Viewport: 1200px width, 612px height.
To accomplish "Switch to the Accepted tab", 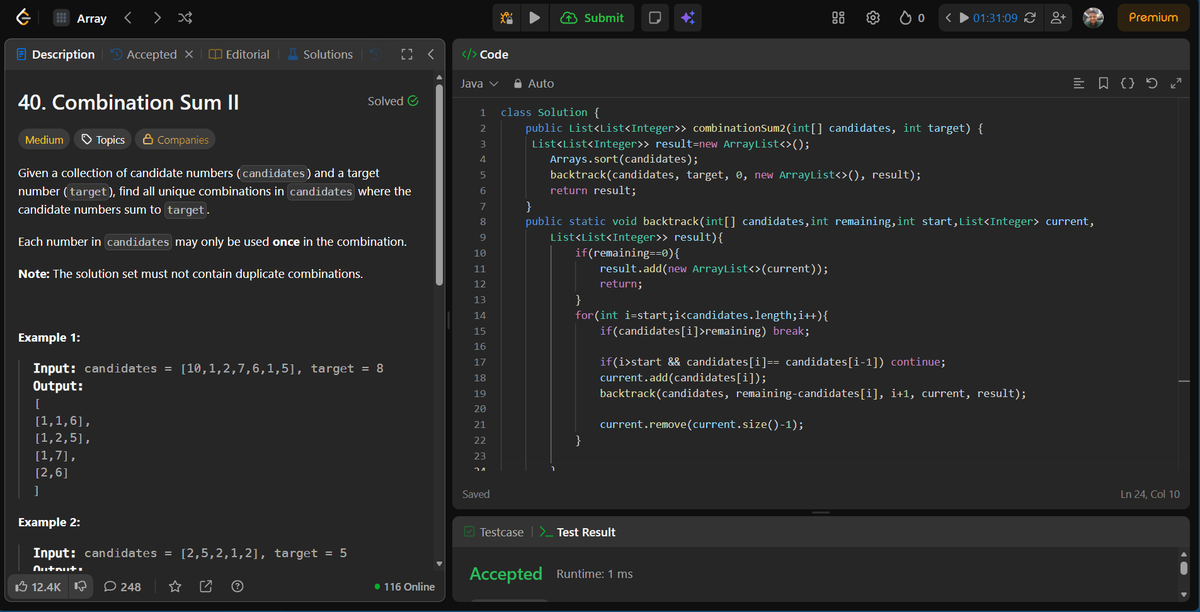I will (x=143, y=54).
